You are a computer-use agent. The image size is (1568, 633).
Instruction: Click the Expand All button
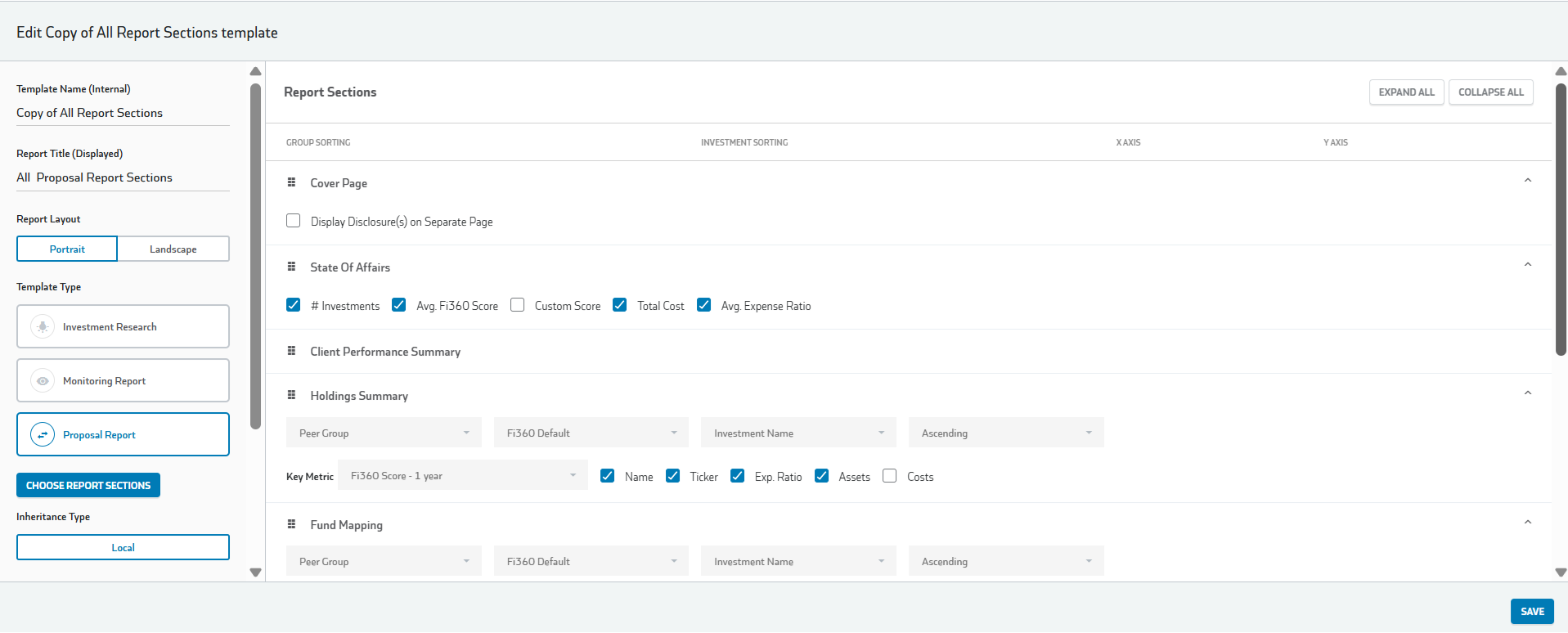1407,92
